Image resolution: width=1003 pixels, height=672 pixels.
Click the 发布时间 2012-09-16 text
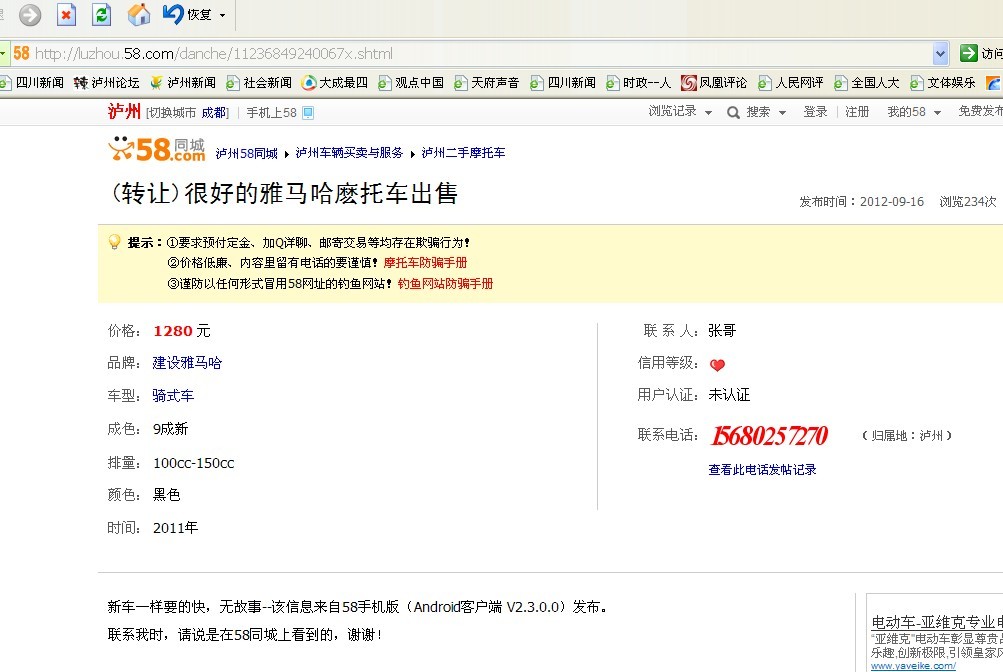point(861,202)
